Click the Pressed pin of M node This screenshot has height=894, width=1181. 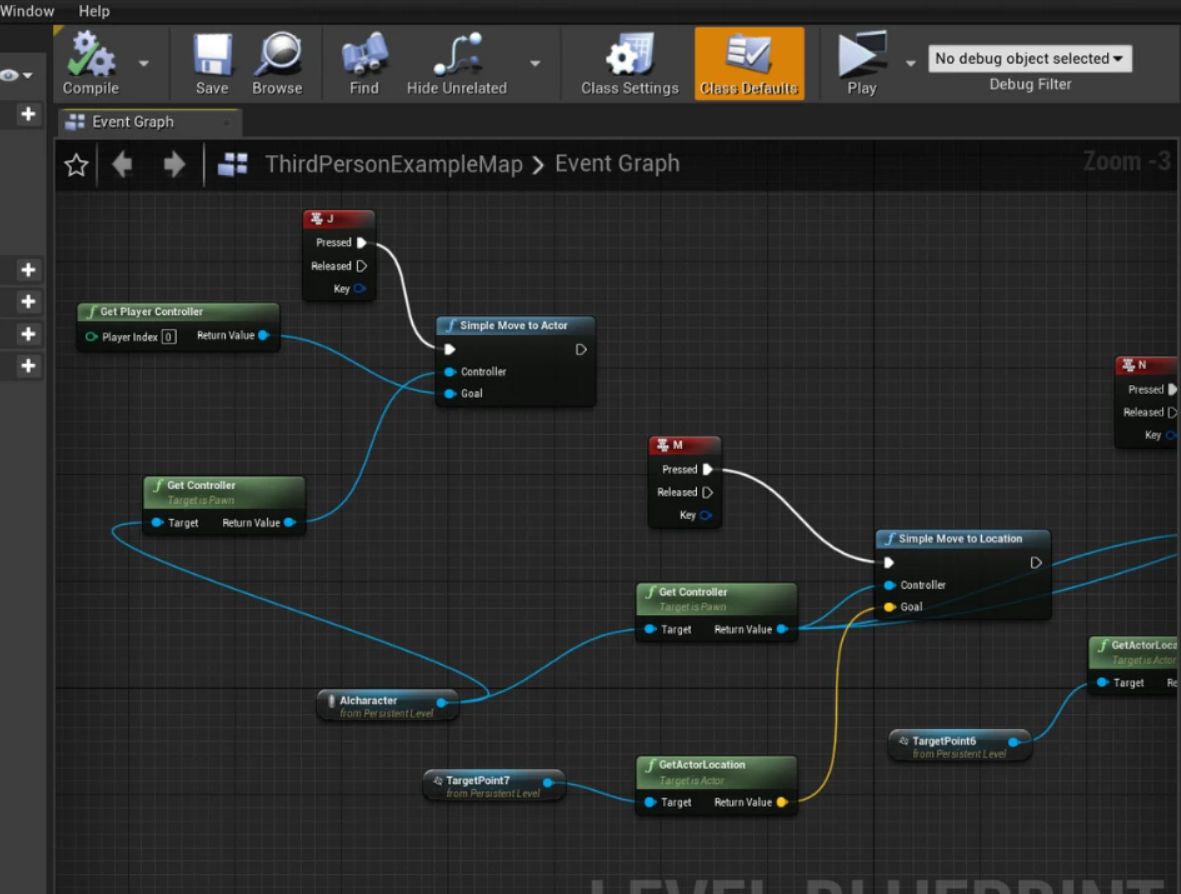pos(707,469)
